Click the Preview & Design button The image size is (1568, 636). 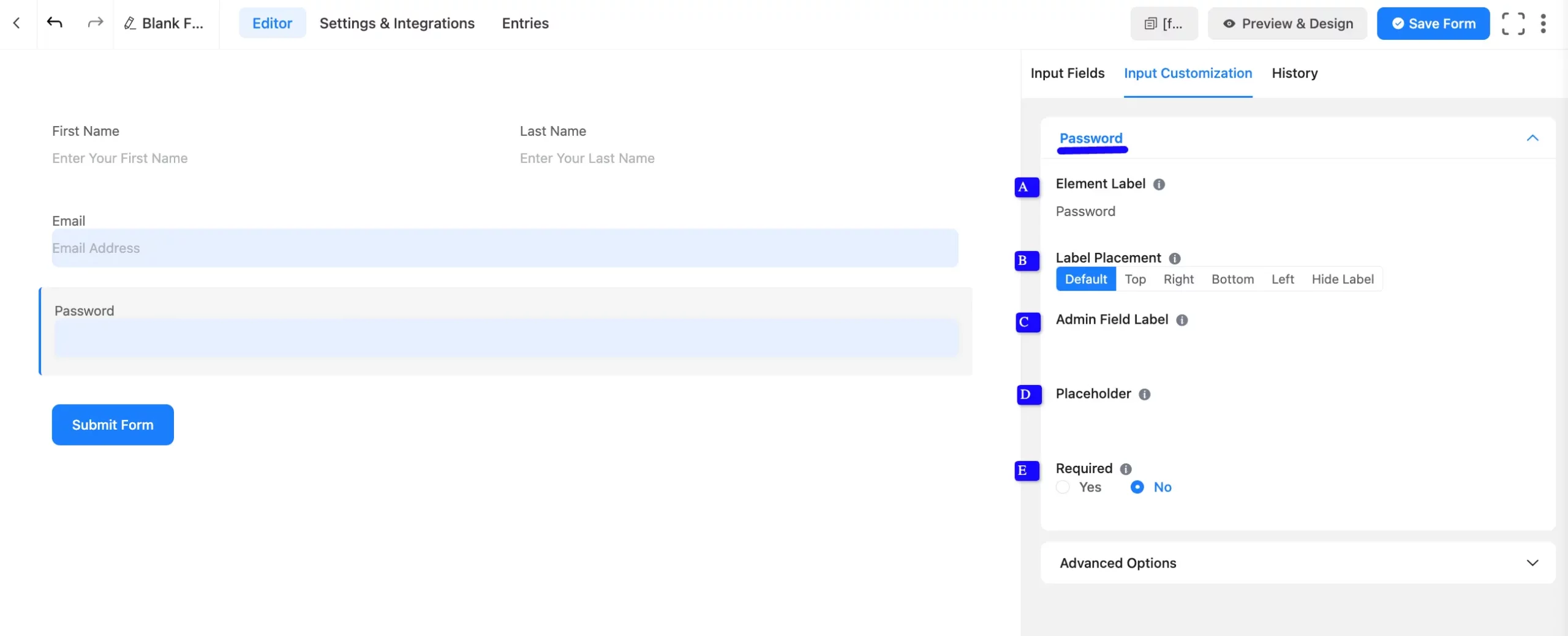tap(1287, 23)
